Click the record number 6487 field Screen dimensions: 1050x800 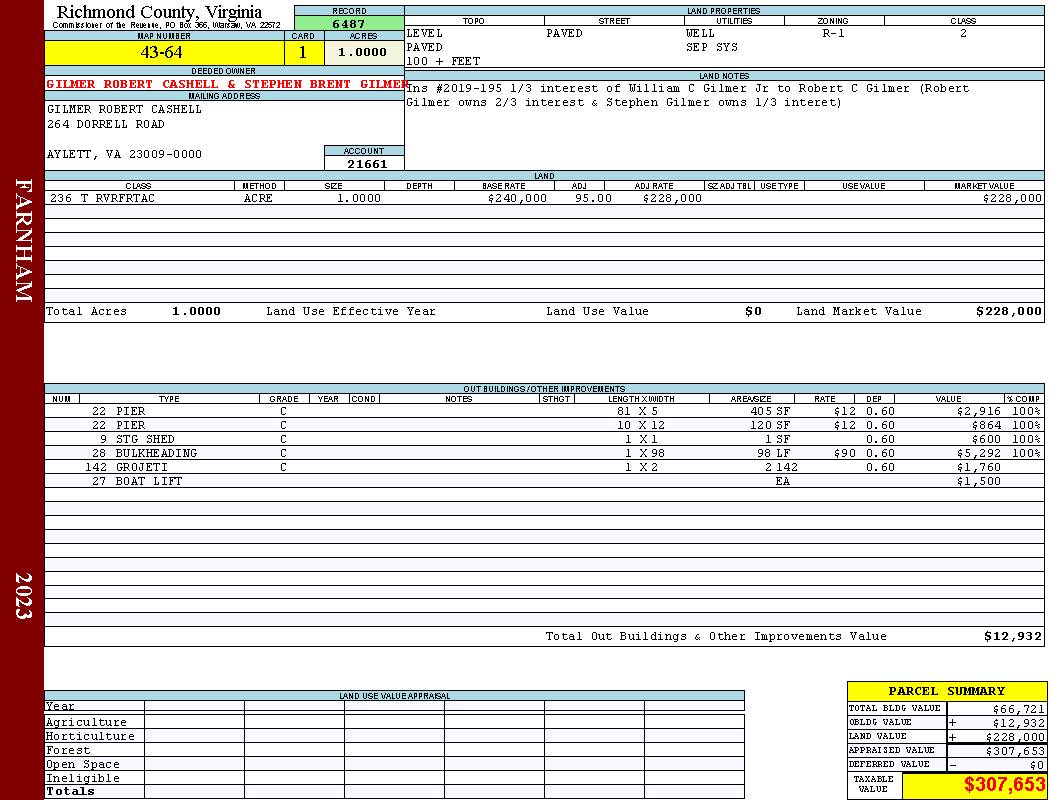coord(349,23)
